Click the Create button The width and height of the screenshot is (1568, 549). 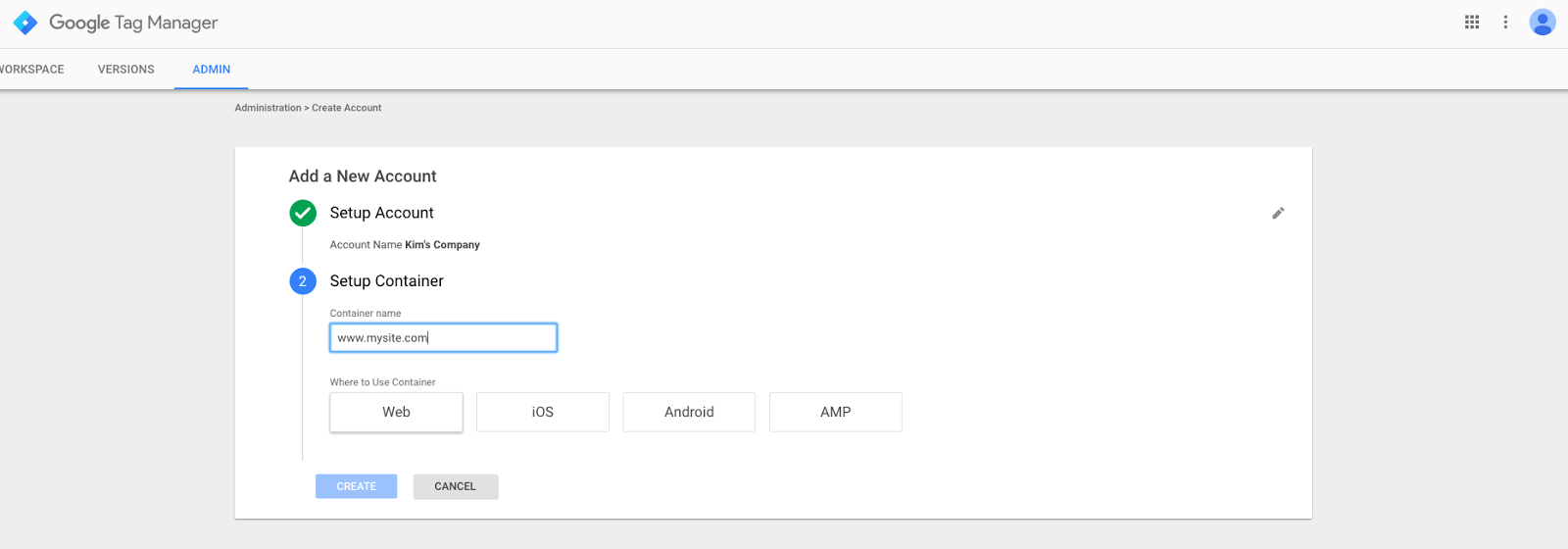[x=357, y=486]
